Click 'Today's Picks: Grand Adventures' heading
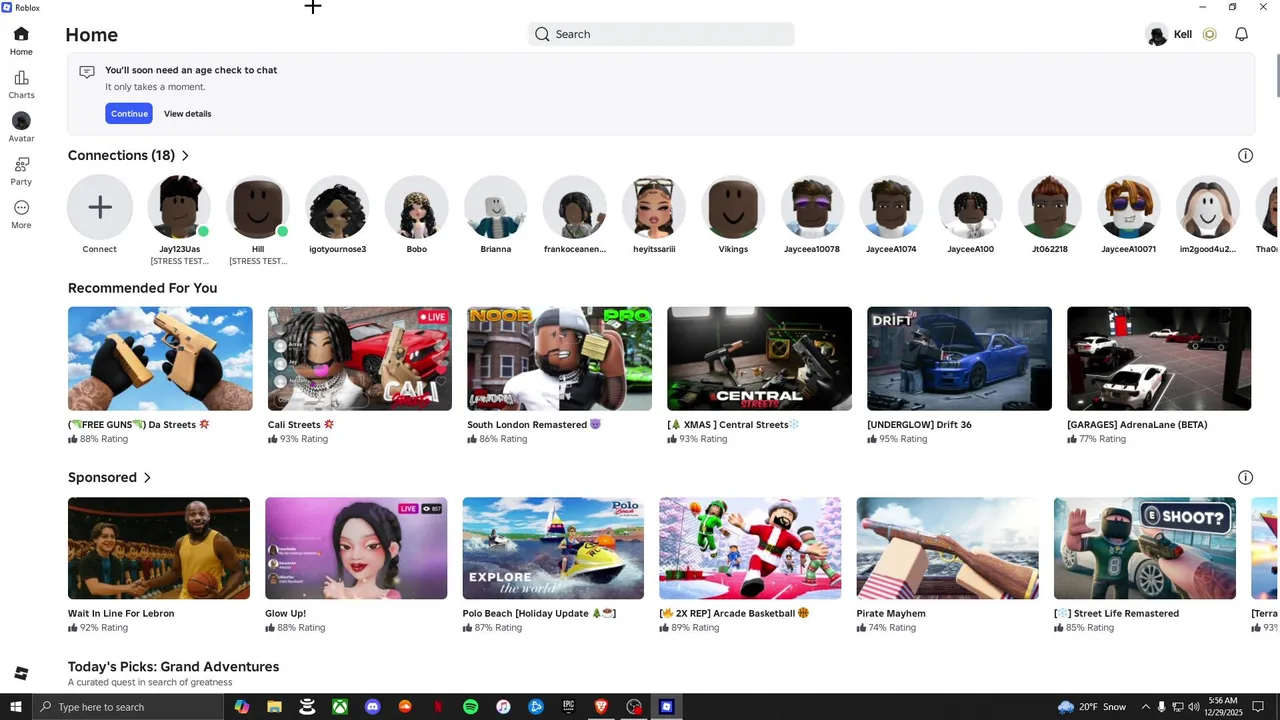This screenshot has height=720, width=1280. 173,667
